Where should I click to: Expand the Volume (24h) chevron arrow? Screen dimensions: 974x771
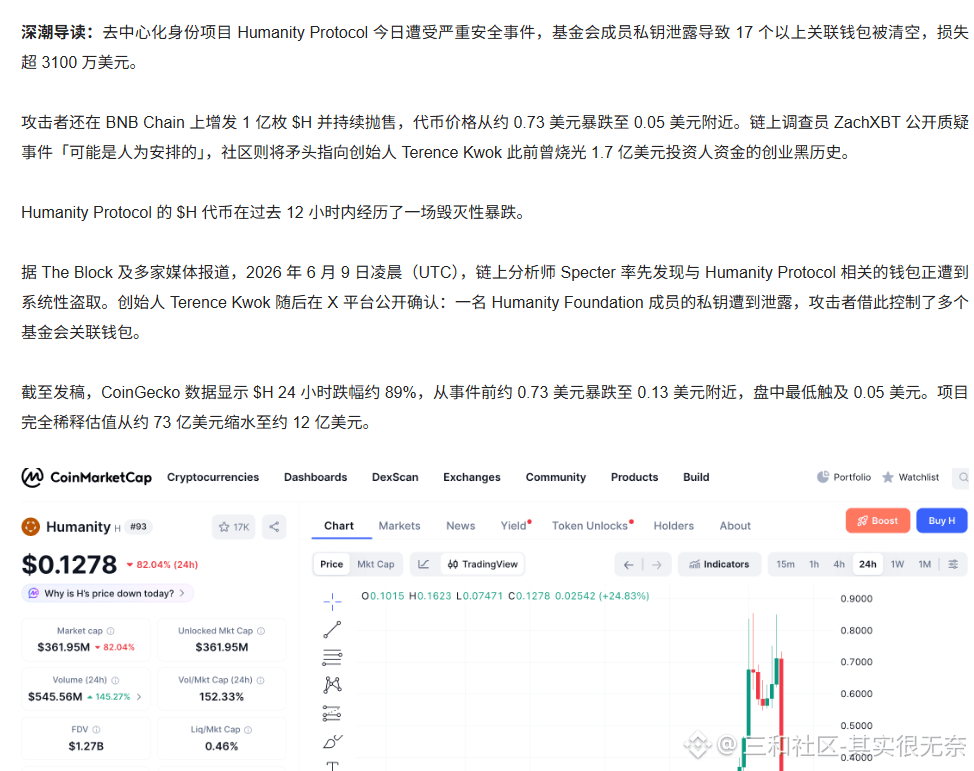click(x=139, y=697)
